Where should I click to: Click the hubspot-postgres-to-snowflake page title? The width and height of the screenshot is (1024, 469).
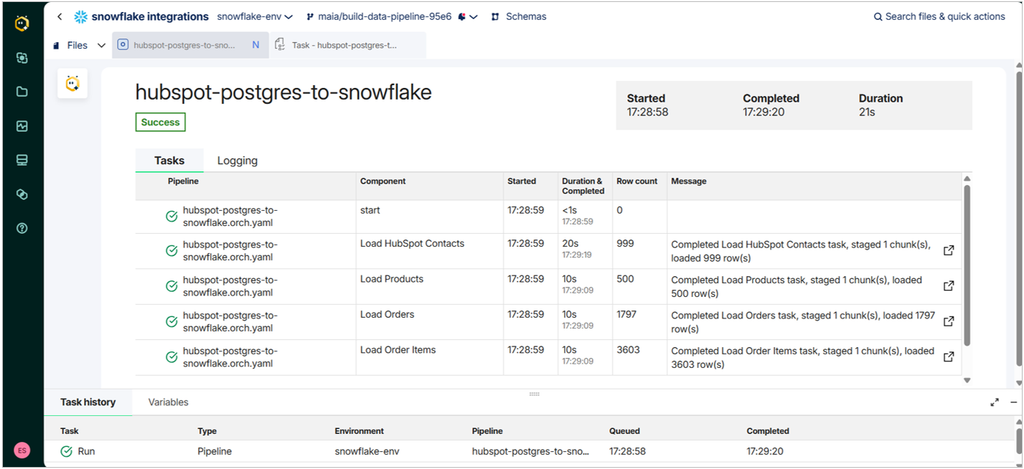click(x=283, y=93)
